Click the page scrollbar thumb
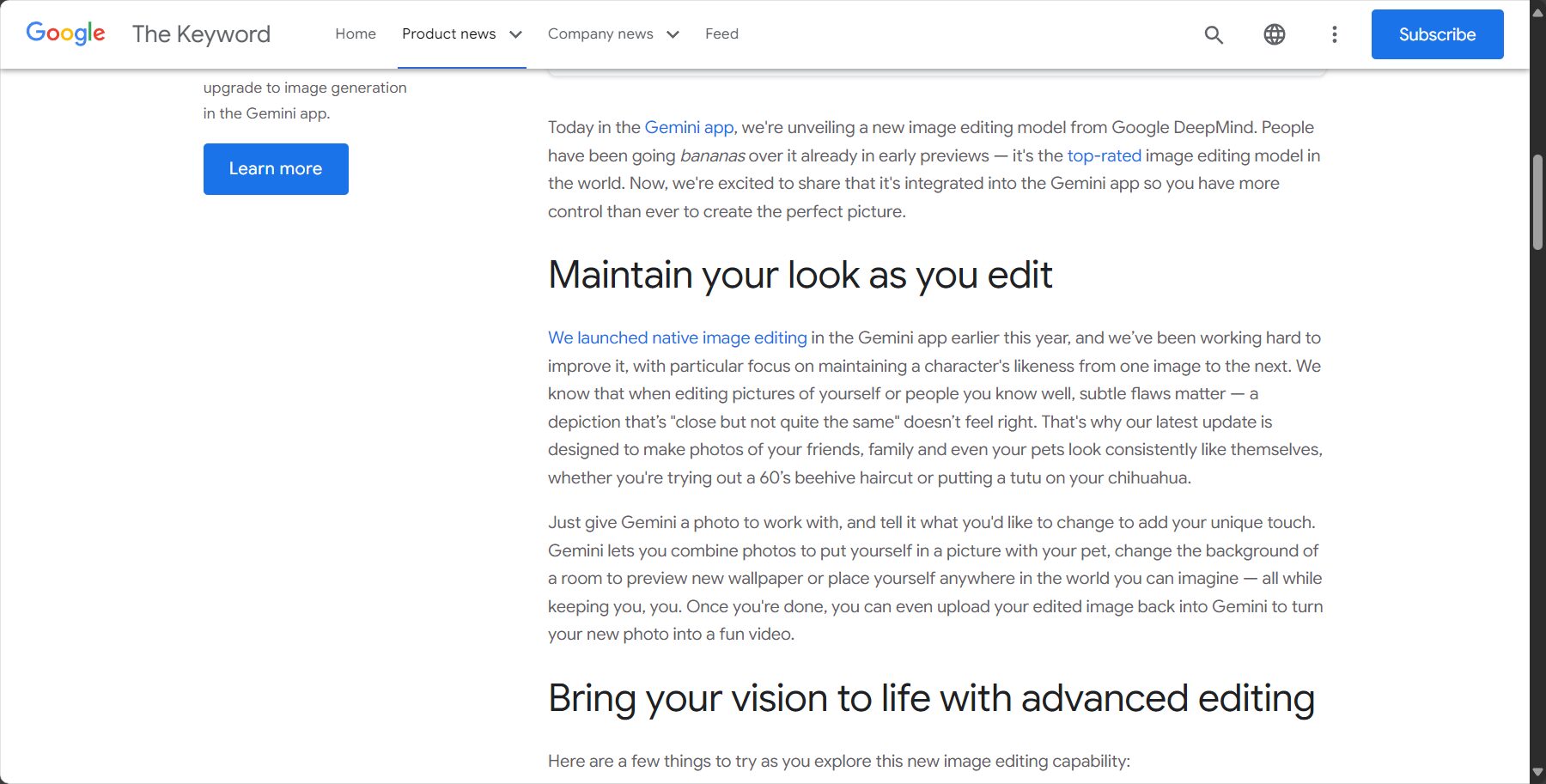Image resolution: width=1546 pixels, height=784 pixels. [x=1537, y=202]
